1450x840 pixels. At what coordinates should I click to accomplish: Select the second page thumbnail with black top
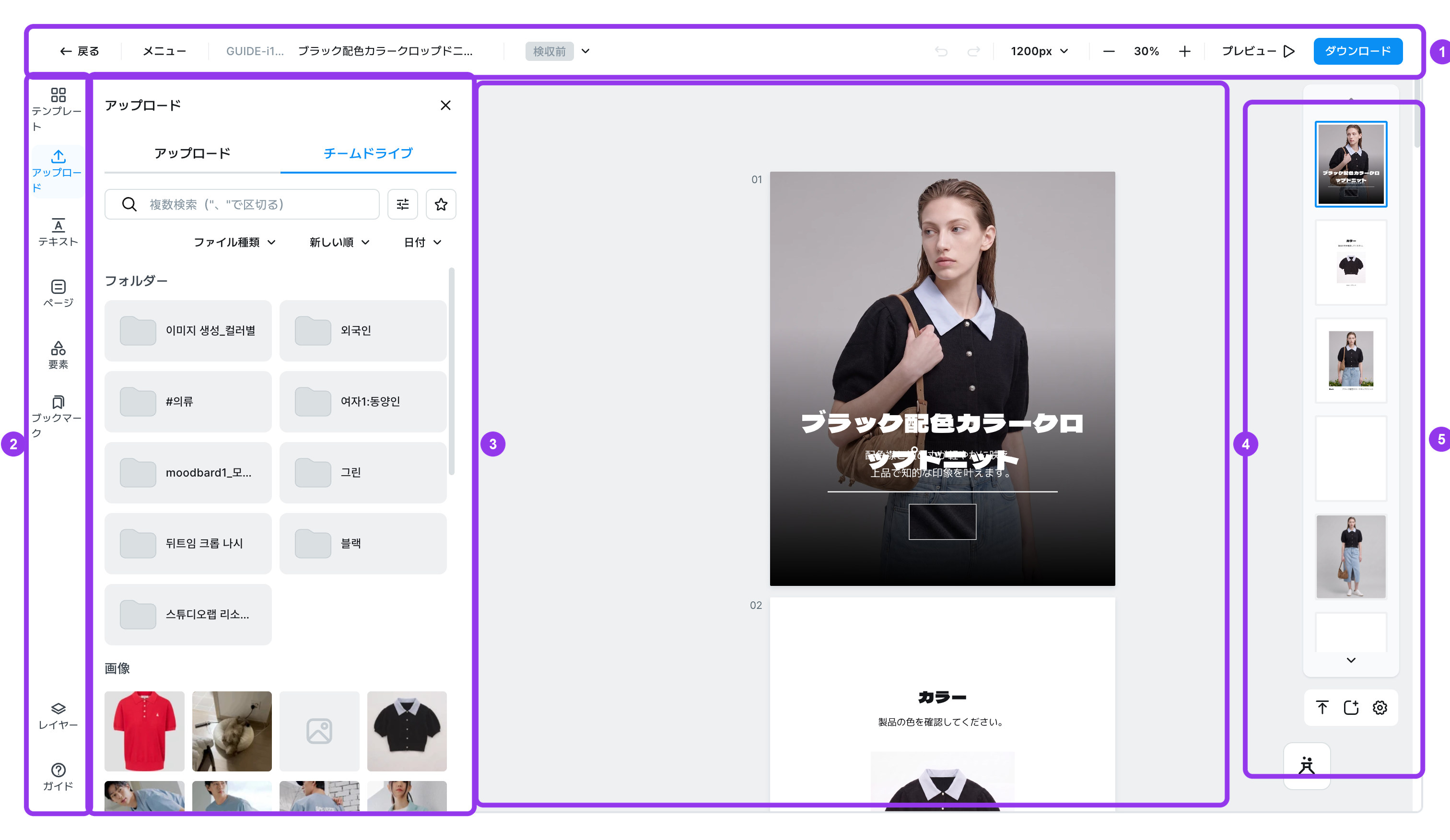1351,262
